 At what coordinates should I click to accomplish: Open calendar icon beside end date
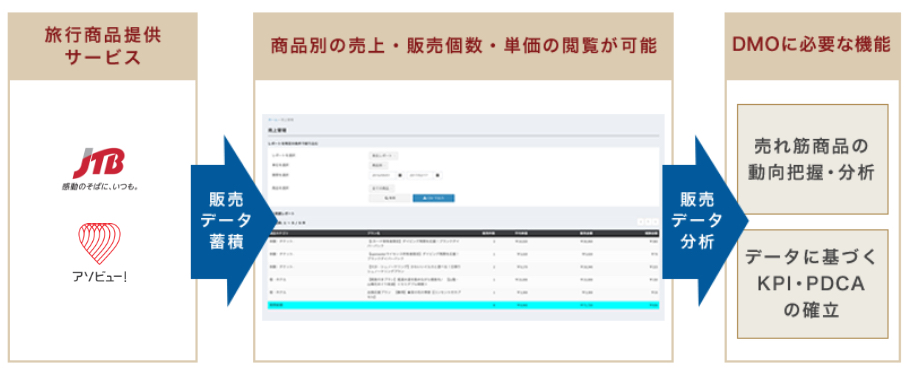[x=439, y=175]
